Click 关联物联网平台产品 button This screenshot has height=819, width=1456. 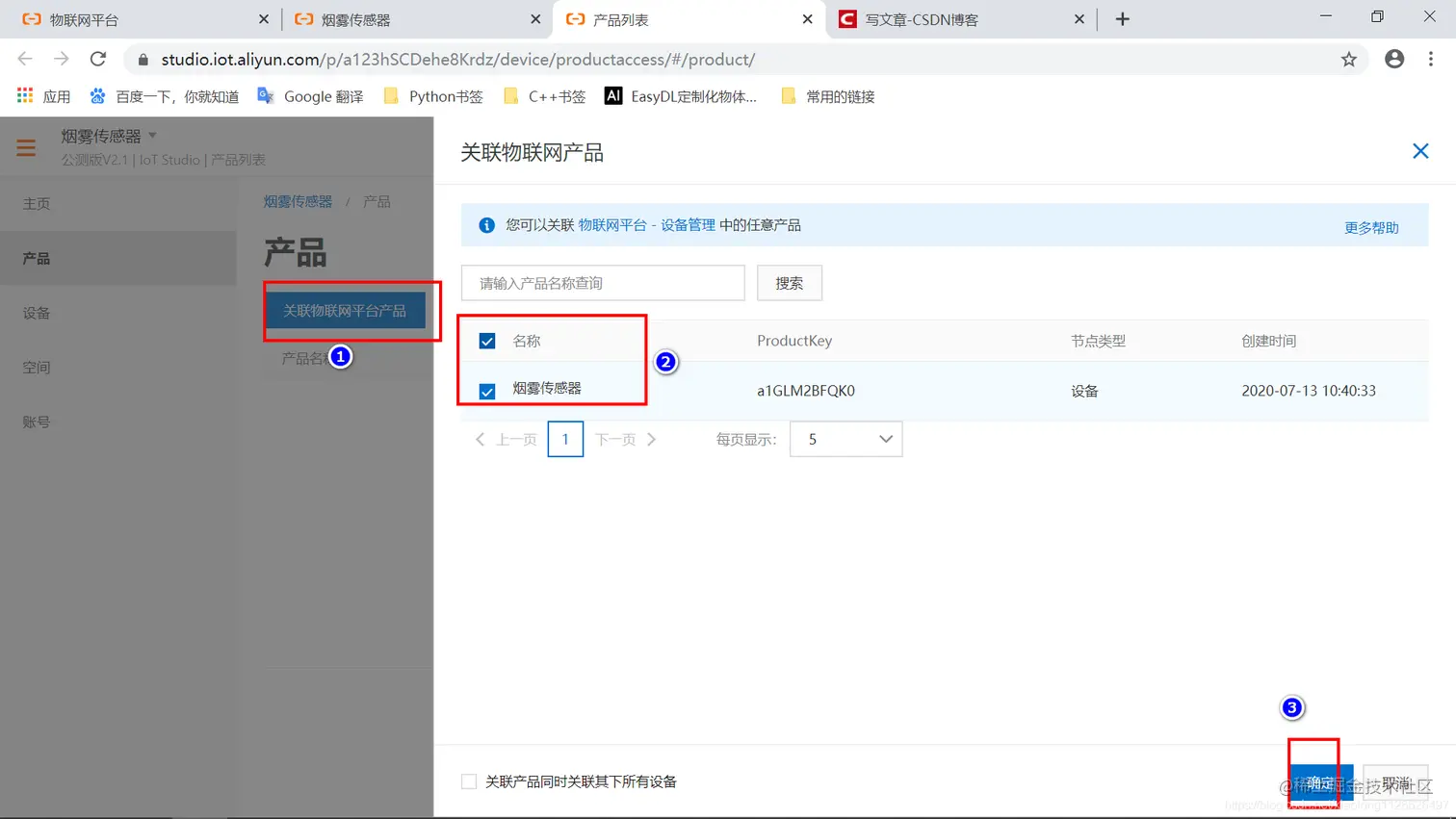pos(345,310)
